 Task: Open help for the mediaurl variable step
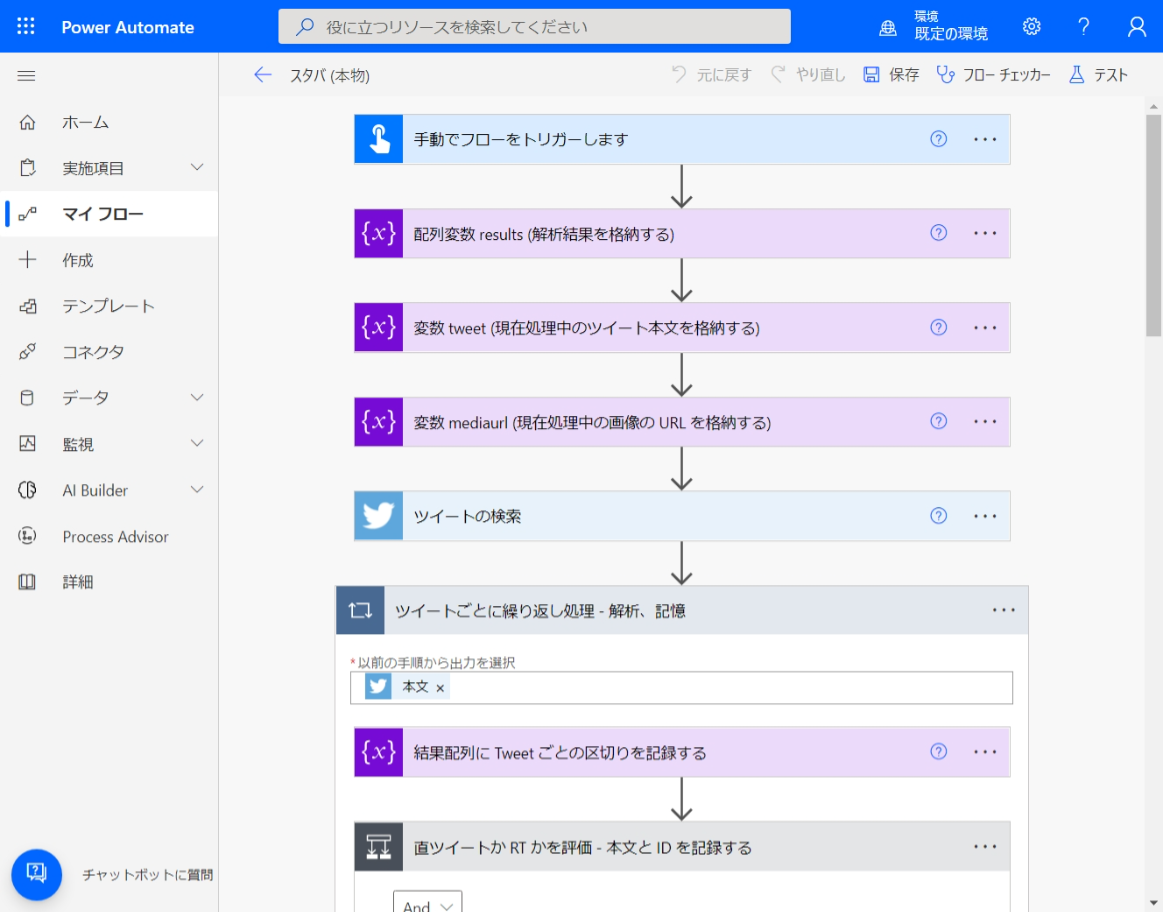pos(938,421)
